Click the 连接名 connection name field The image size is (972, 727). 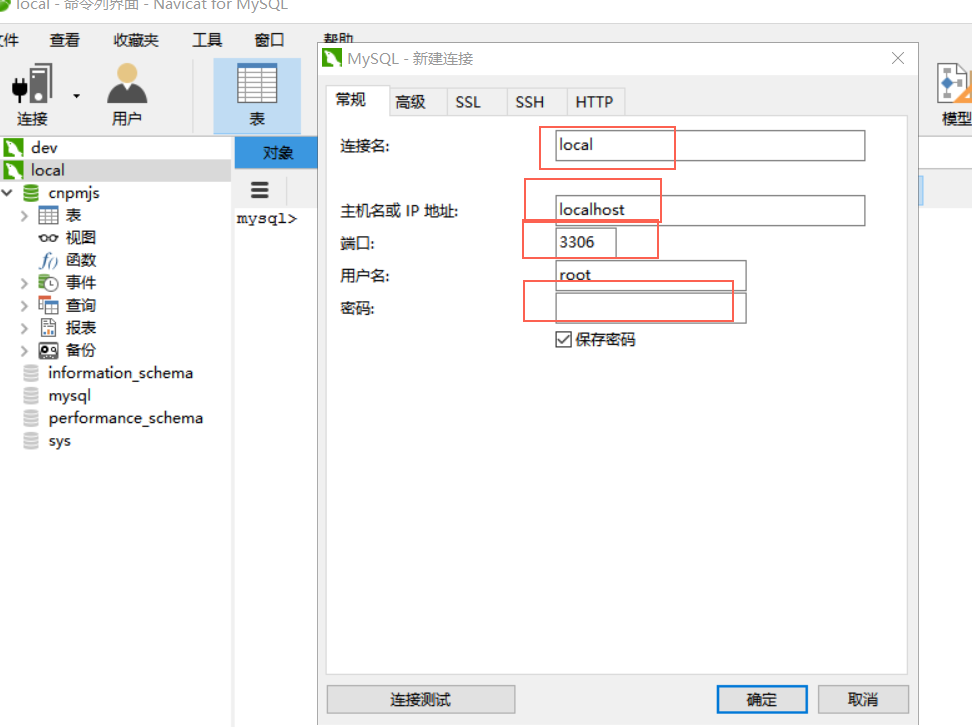710,146
